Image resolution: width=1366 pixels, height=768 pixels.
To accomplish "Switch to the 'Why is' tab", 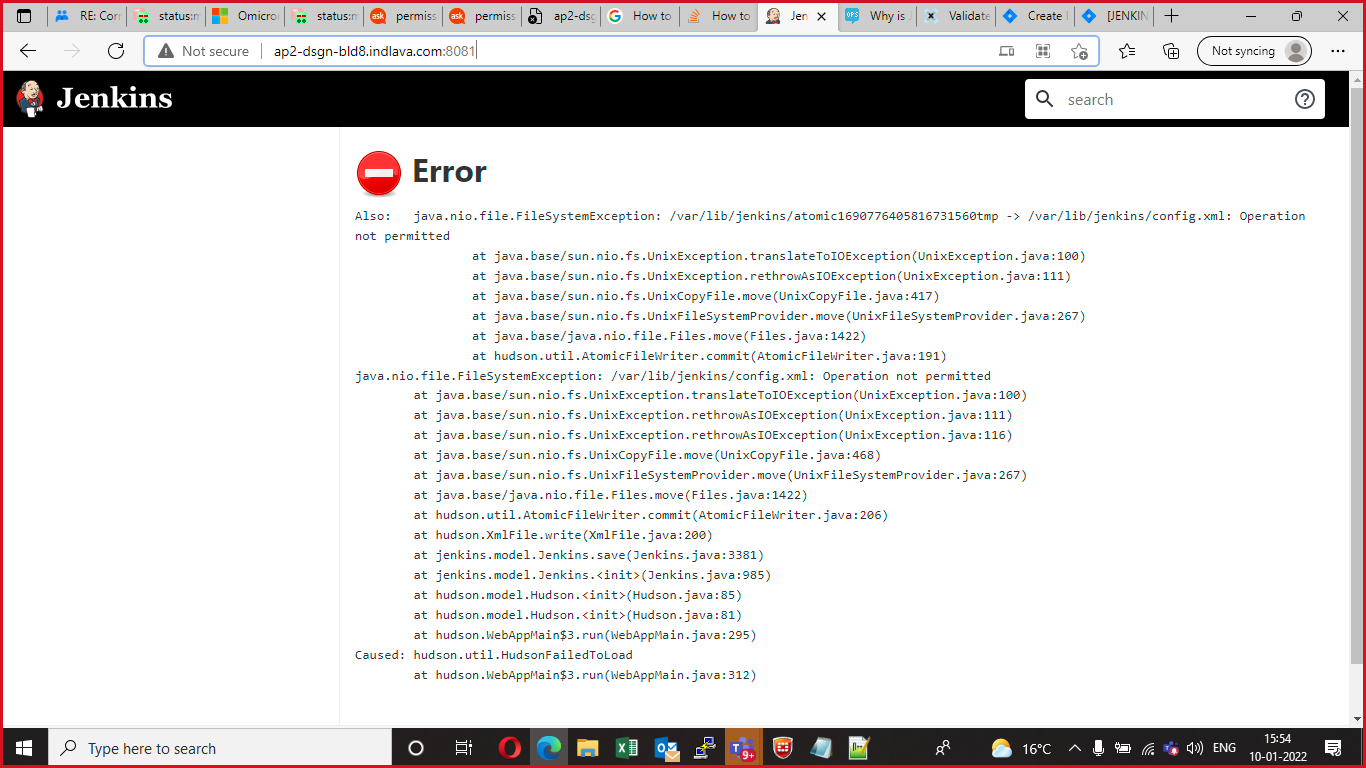I will pyautogui.click(x=878, y=16).
